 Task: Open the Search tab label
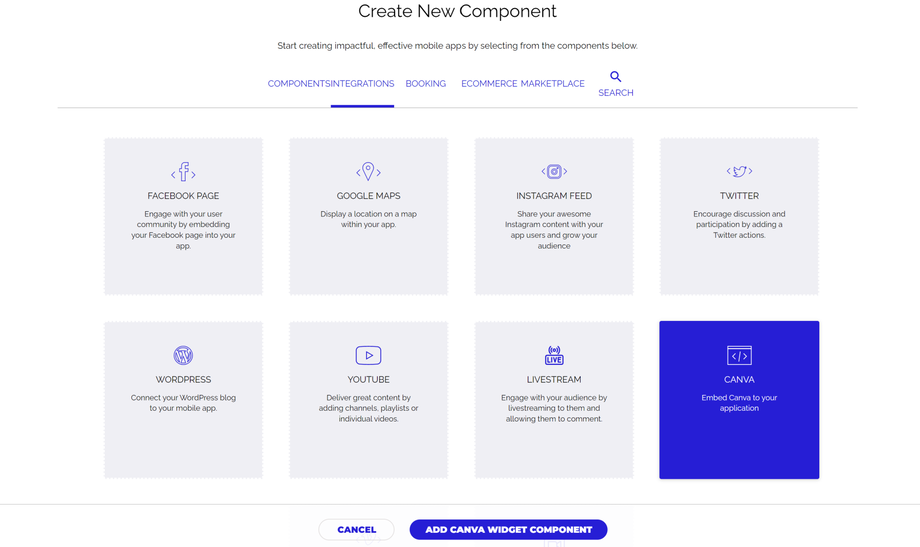615,93
